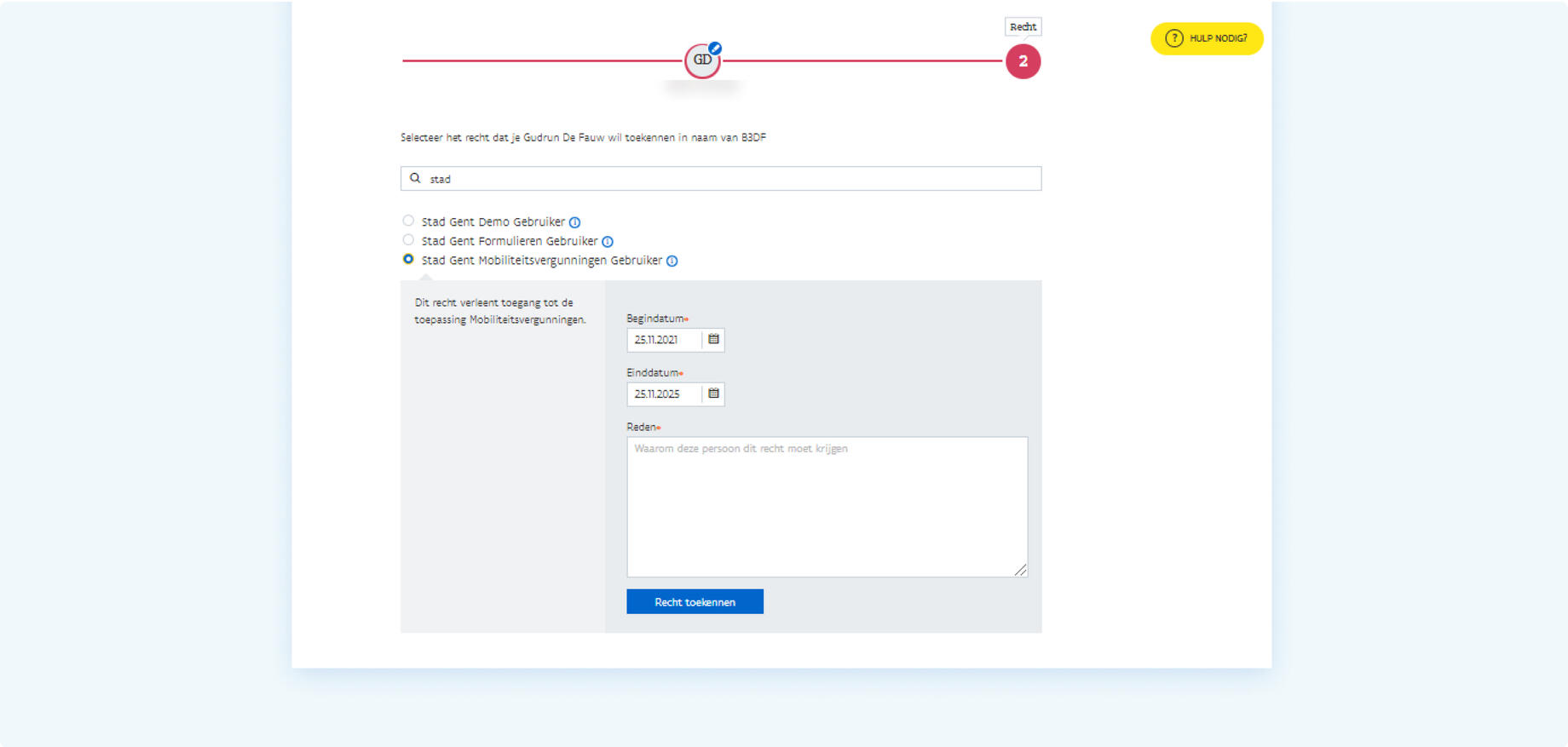This screenshot has width=1568, height=747.
Task: Click the Begindatum date field
Action: 664,340
